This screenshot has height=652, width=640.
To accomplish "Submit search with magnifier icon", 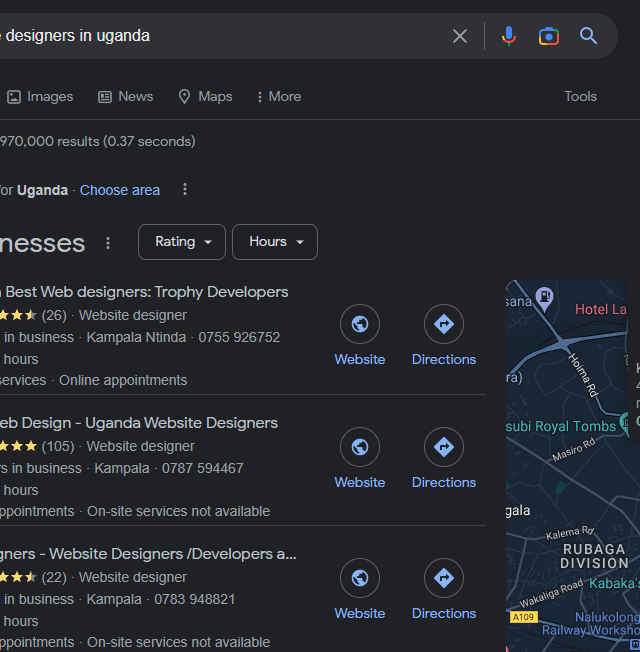I will (588, 36).
